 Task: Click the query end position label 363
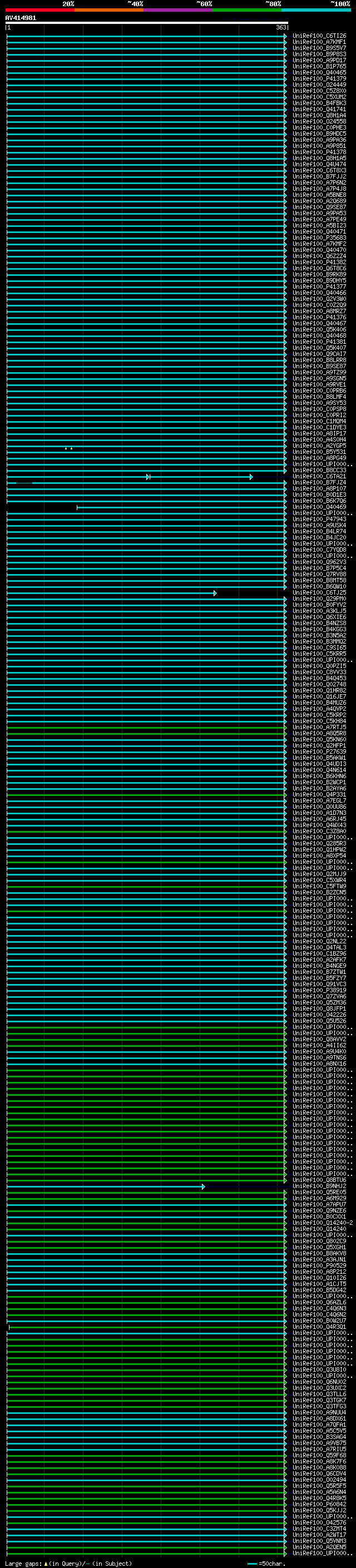point(280,27)
